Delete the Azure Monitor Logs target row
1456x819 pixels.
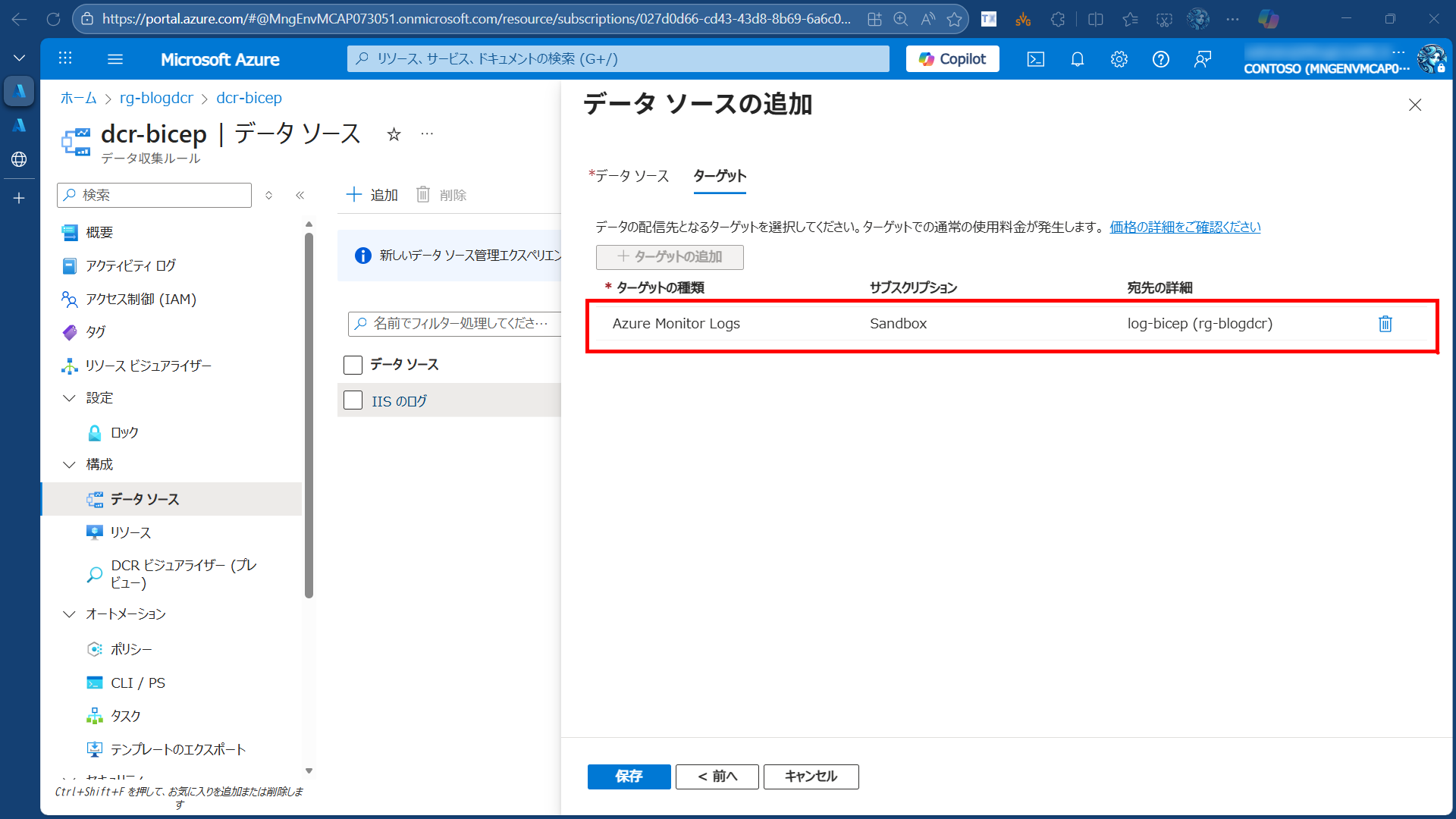click(x=1385, y=324)
